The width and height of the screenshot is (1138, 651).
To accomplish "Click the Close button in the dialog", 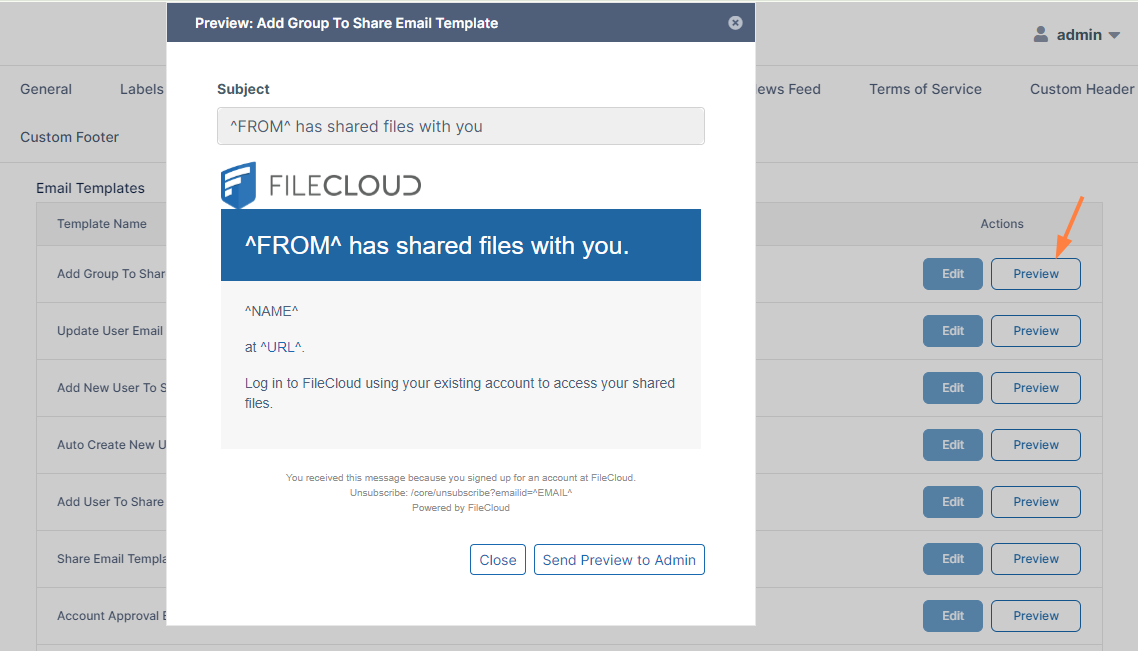I will pos(498,560).
